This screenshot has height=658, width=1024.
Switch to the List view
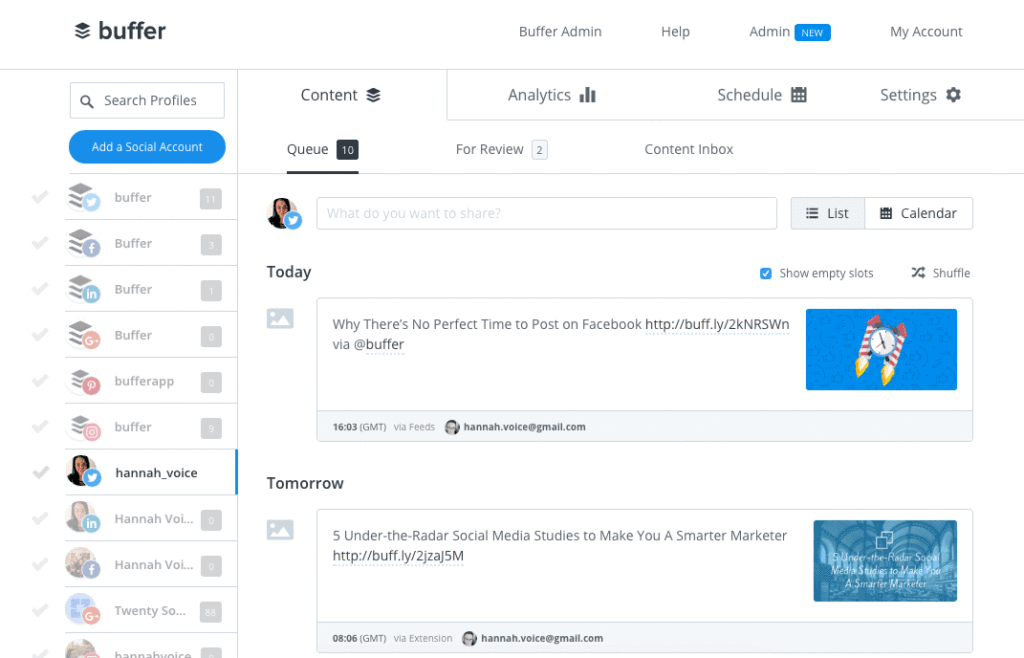click(827, 213)
